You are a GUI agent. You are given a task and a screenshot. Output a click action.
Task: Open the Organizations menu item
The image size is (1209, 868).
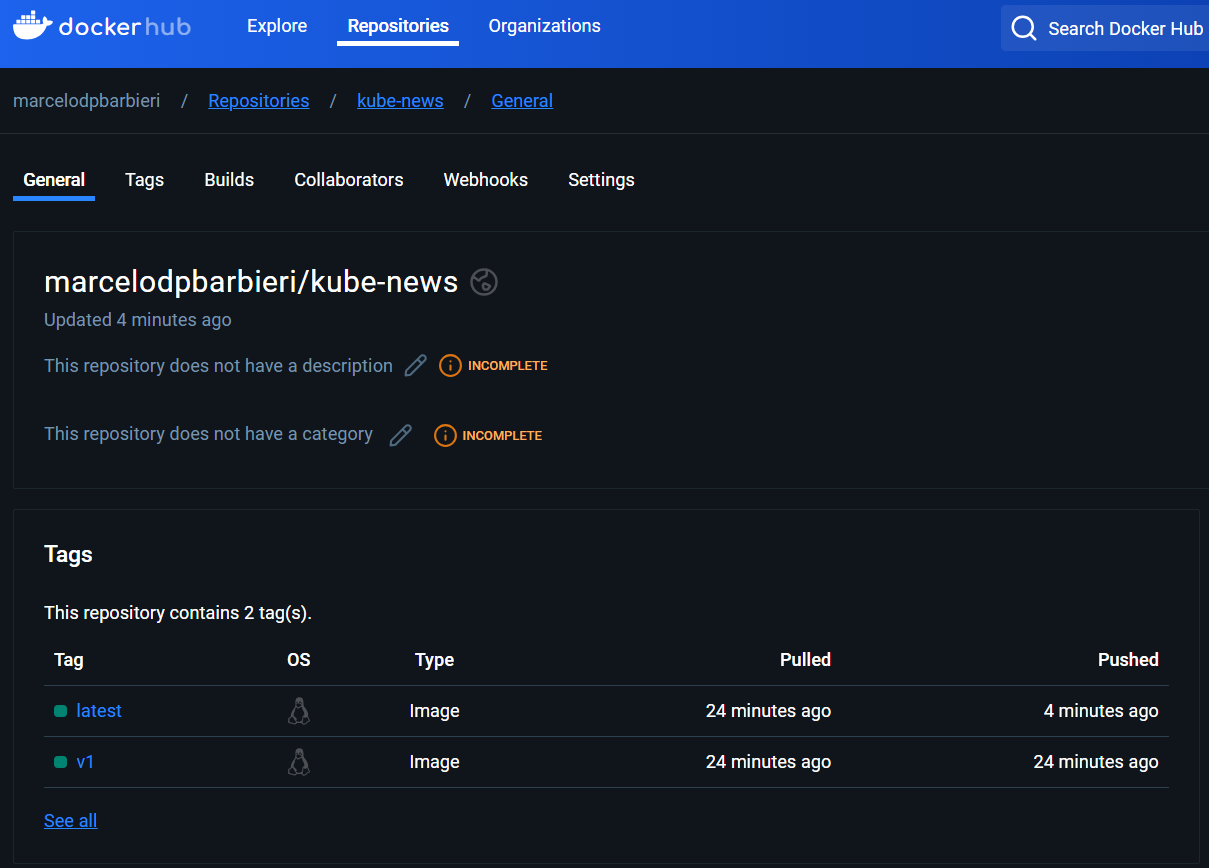click(x=544, y=26)
